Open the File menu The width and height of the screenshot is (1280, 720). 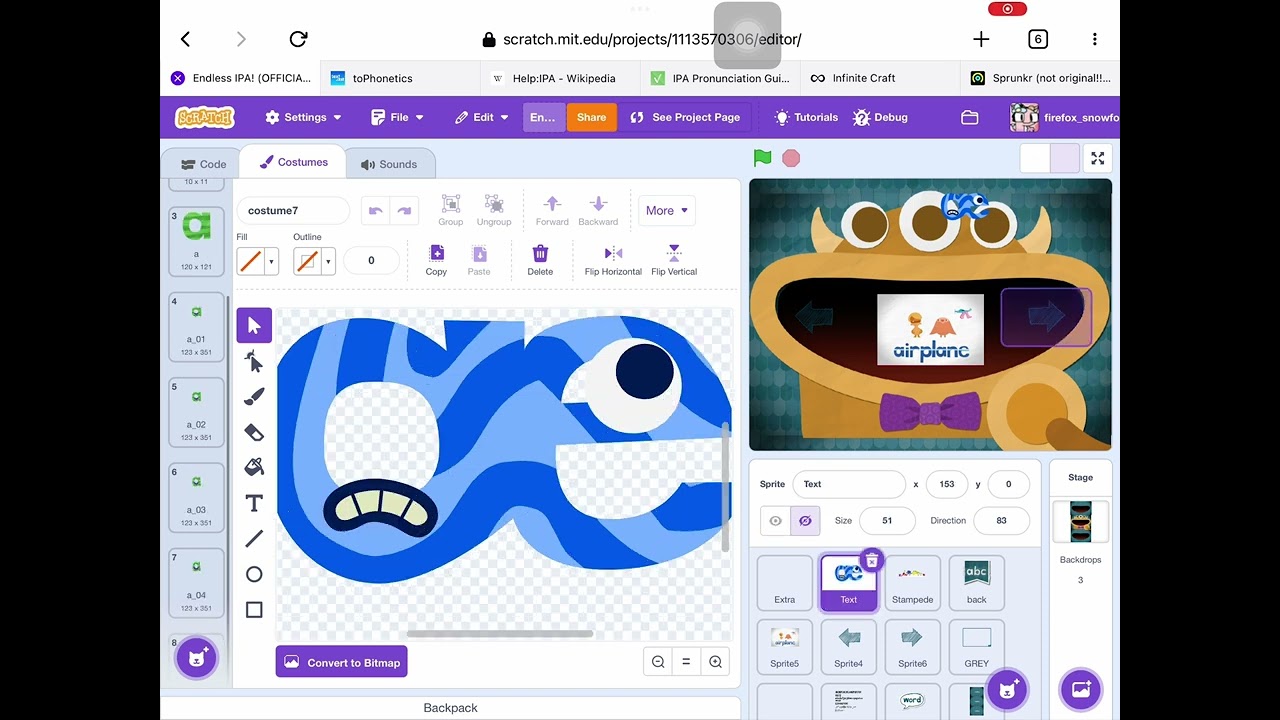397,117
